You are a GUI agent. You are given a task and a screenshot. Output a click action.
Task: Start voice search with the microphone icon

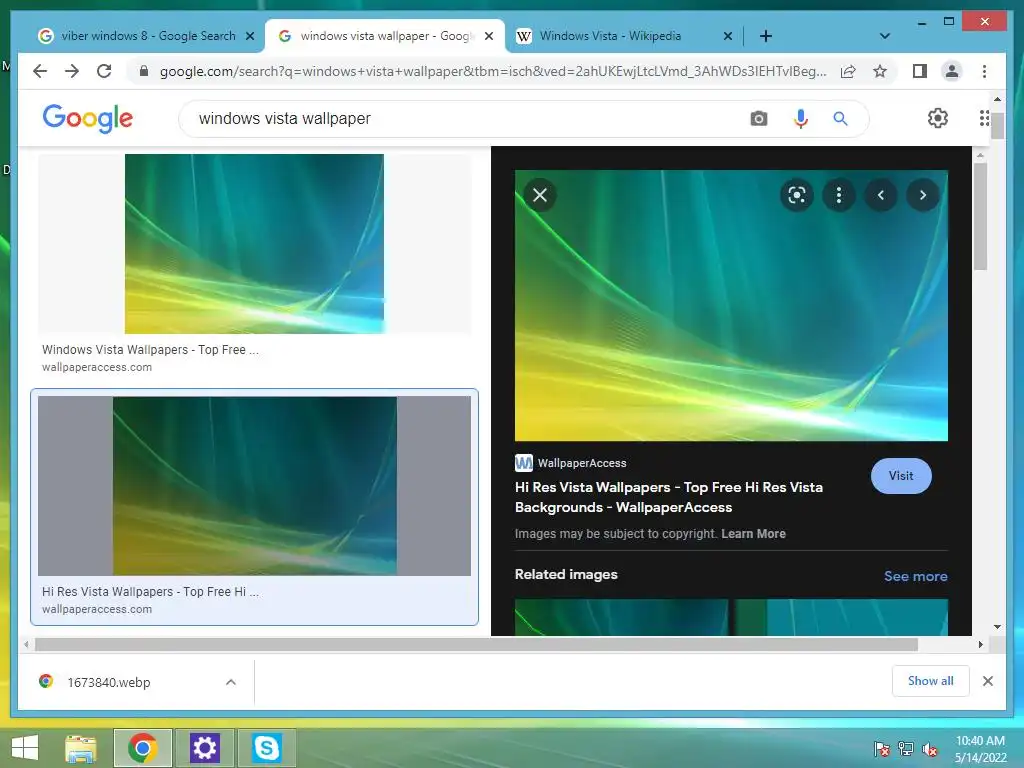pyautogui.click(x=801, y=119)
